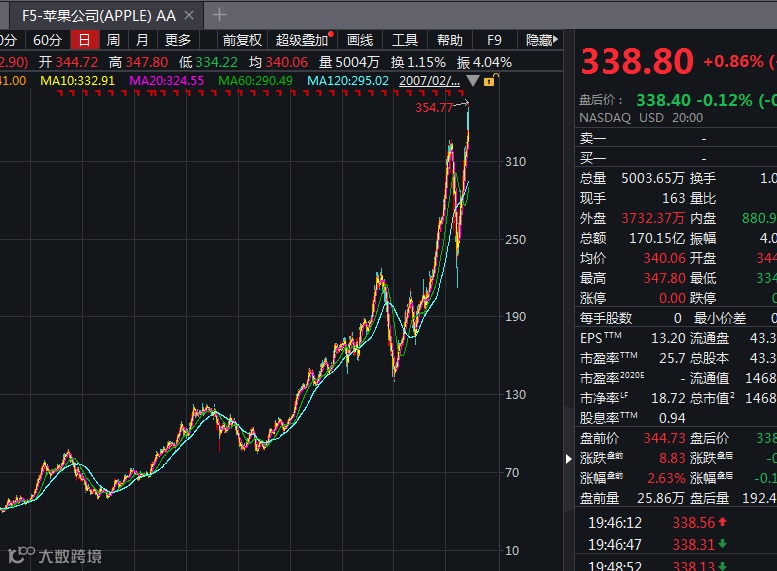The width and height of the screenshot is (777, 571).
Task: Click the 开 344.72 open price readout
Action: click(x=68, y=62)
